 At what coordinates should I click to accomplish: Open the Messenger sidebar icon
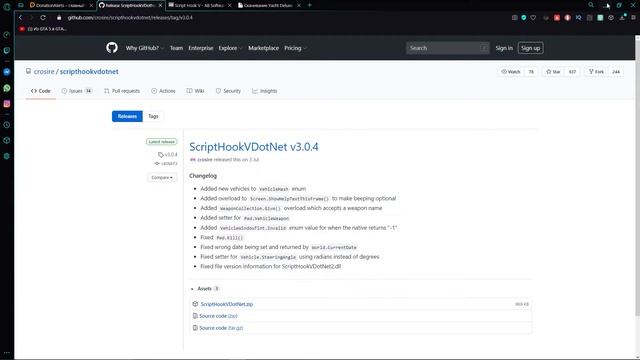[7, 72]
